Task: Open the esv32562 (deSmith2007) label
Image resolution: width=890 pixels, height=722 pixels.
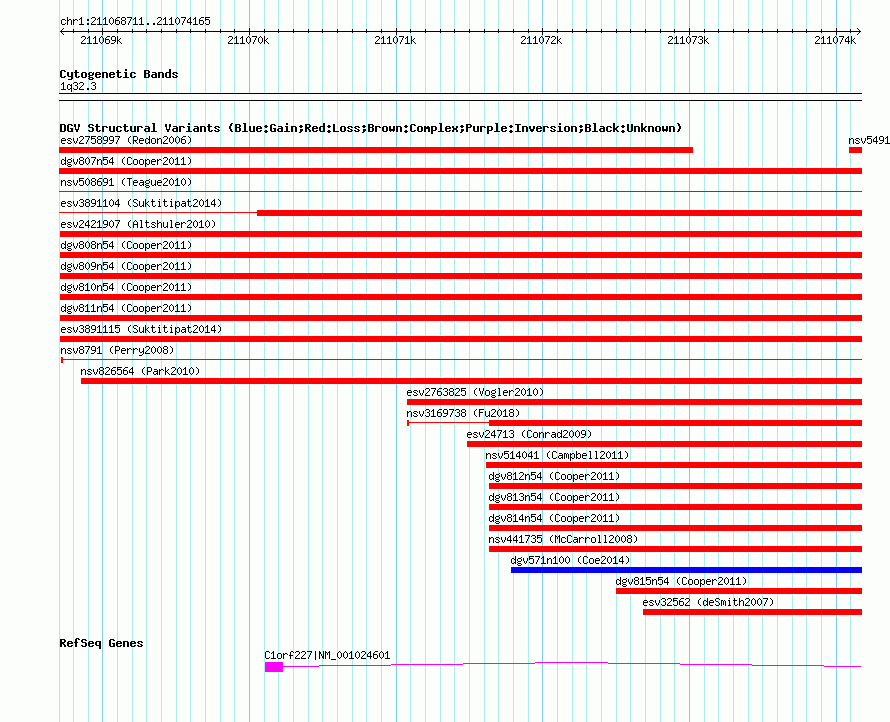Action: (708, 602)
